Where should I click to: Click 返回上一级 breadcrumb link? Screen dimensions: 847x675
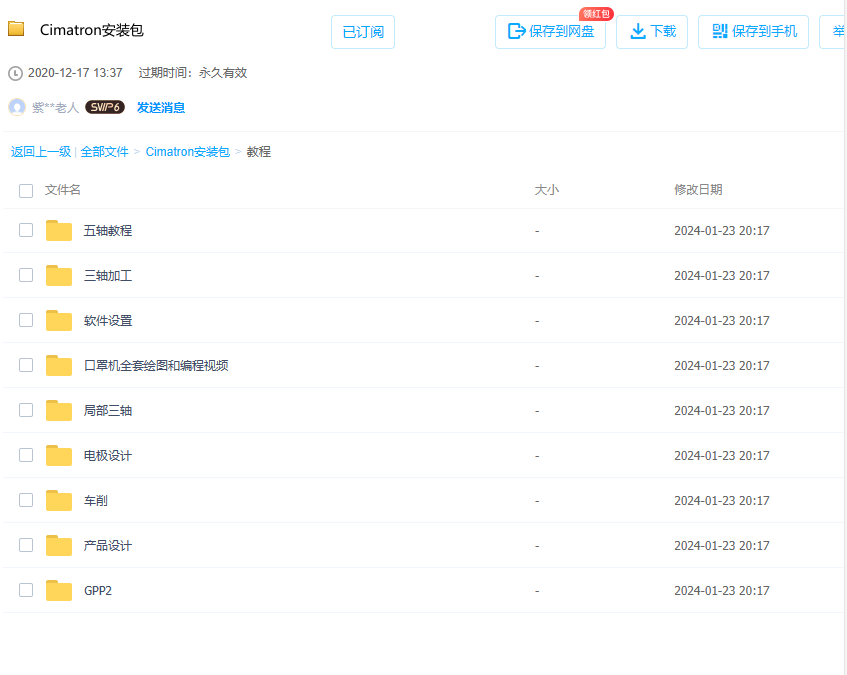click(x=41, y=152)
